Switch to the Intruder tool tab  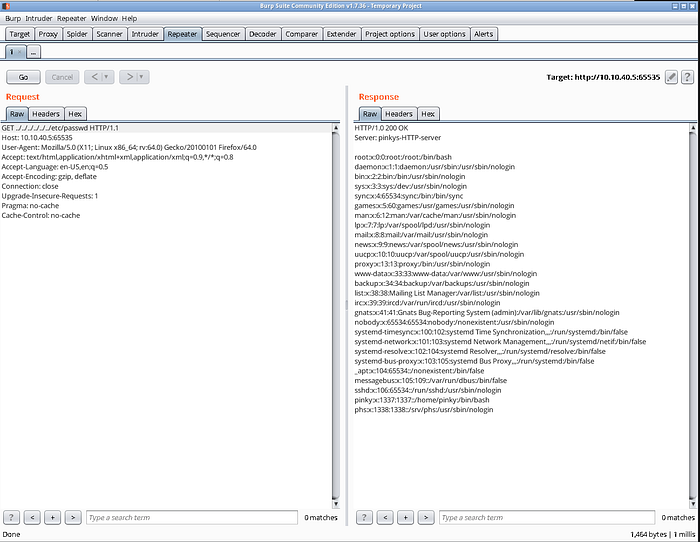(x=144, y=34)
